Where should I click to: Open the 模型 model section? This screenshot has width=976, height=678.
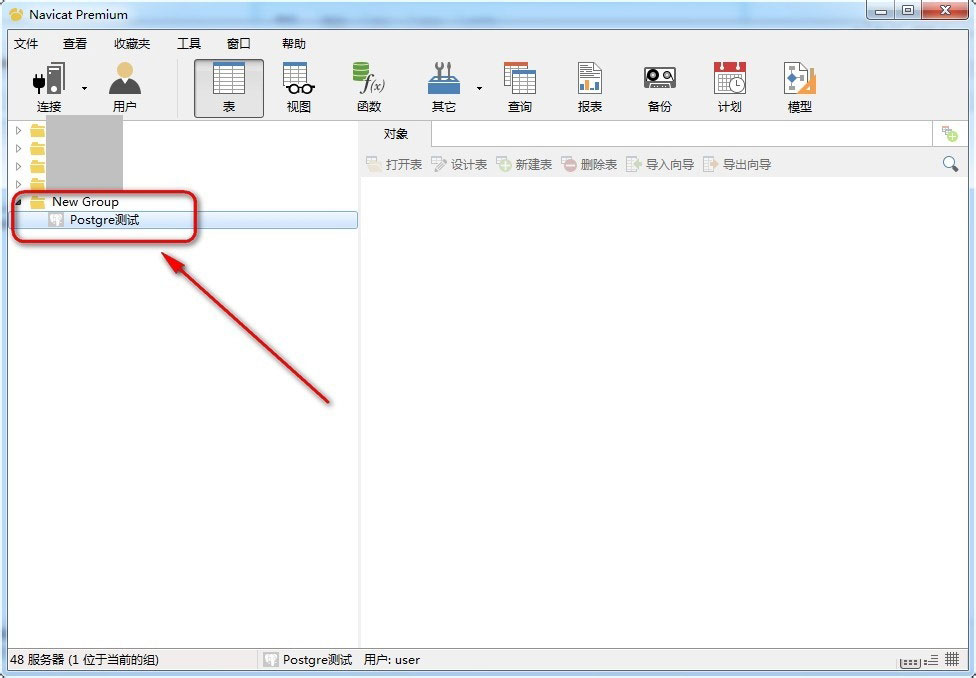point(800,88)
